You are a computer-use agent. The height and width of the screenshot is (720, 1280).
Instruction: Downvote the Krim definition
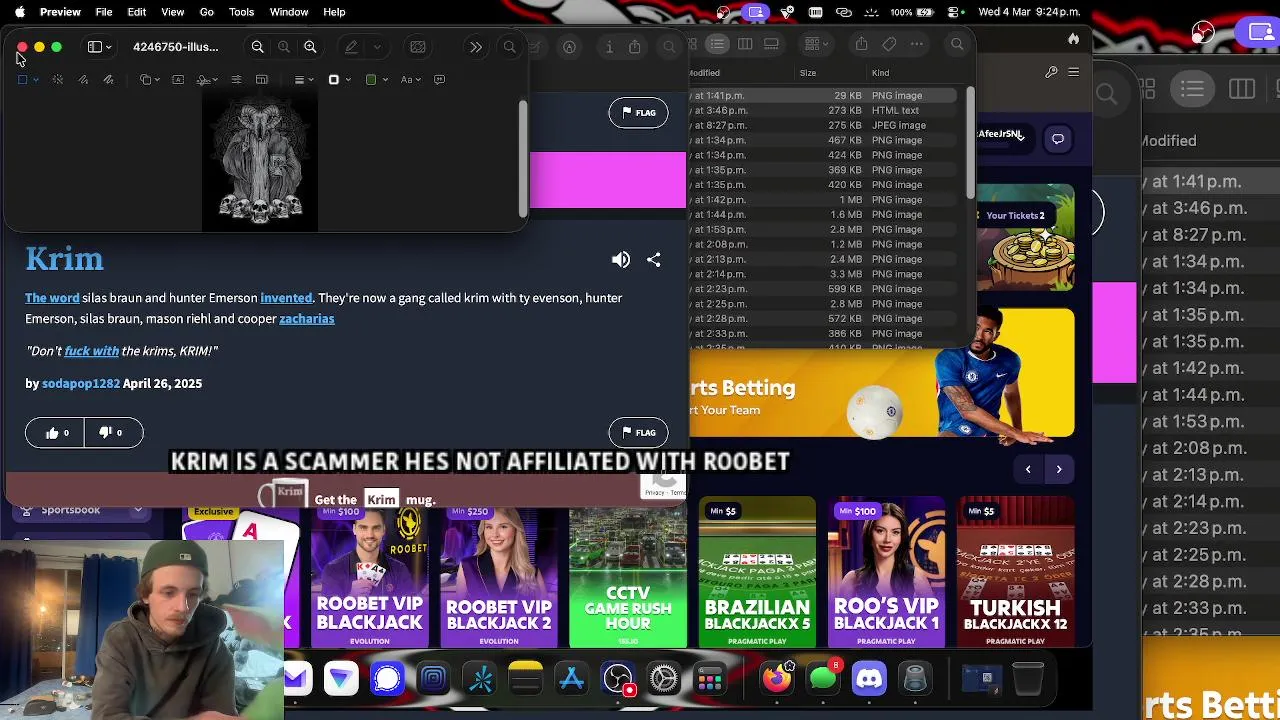tap(112, 433)
